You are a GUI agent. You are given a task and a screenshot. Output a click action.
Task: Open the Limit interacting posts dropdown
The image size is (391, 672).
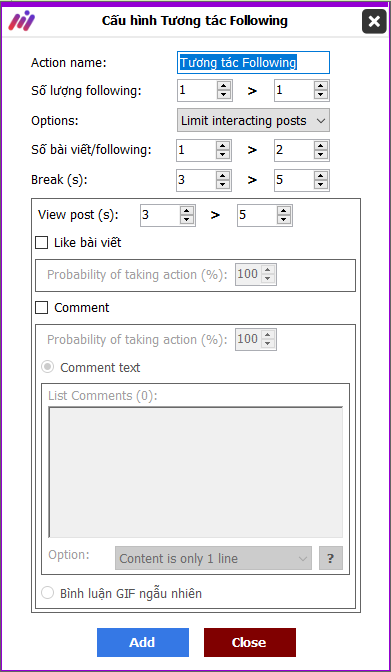pos(253,120)
